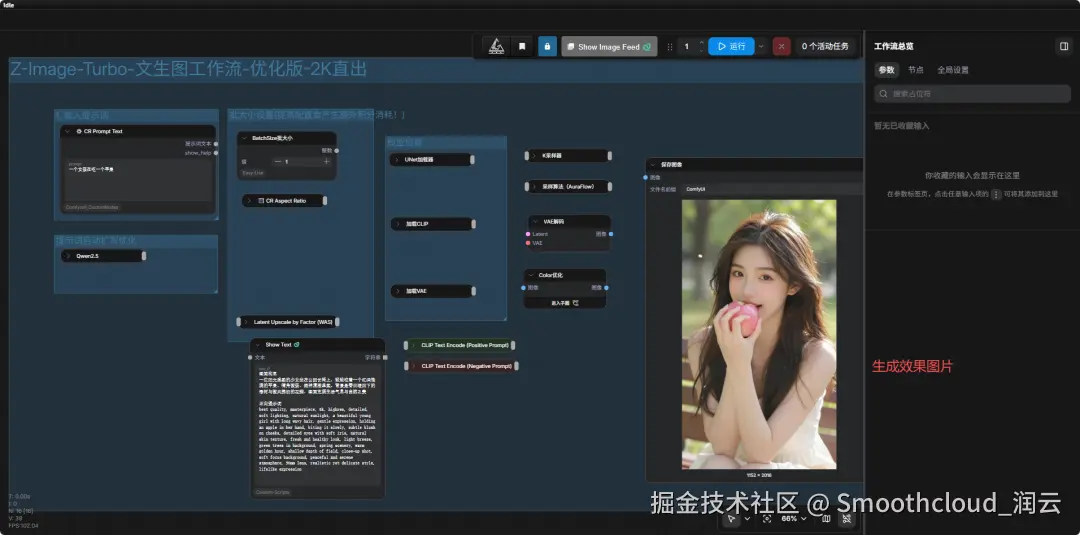Toggle the minimap icon in bottom toolbar
The height and width of the screenshot is (535, 1080).
pos(827,518)
